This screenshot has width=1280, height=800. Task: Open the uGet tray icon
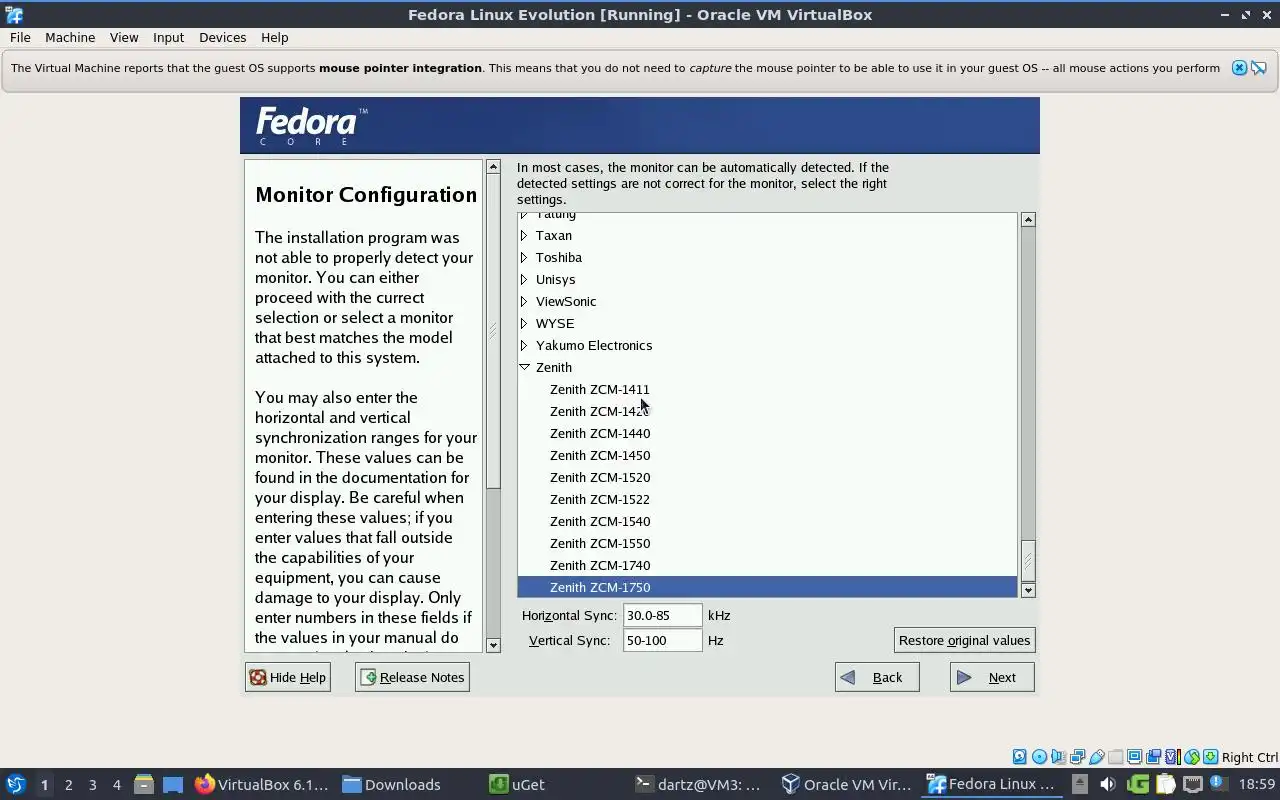click(x=1138, y=784)
